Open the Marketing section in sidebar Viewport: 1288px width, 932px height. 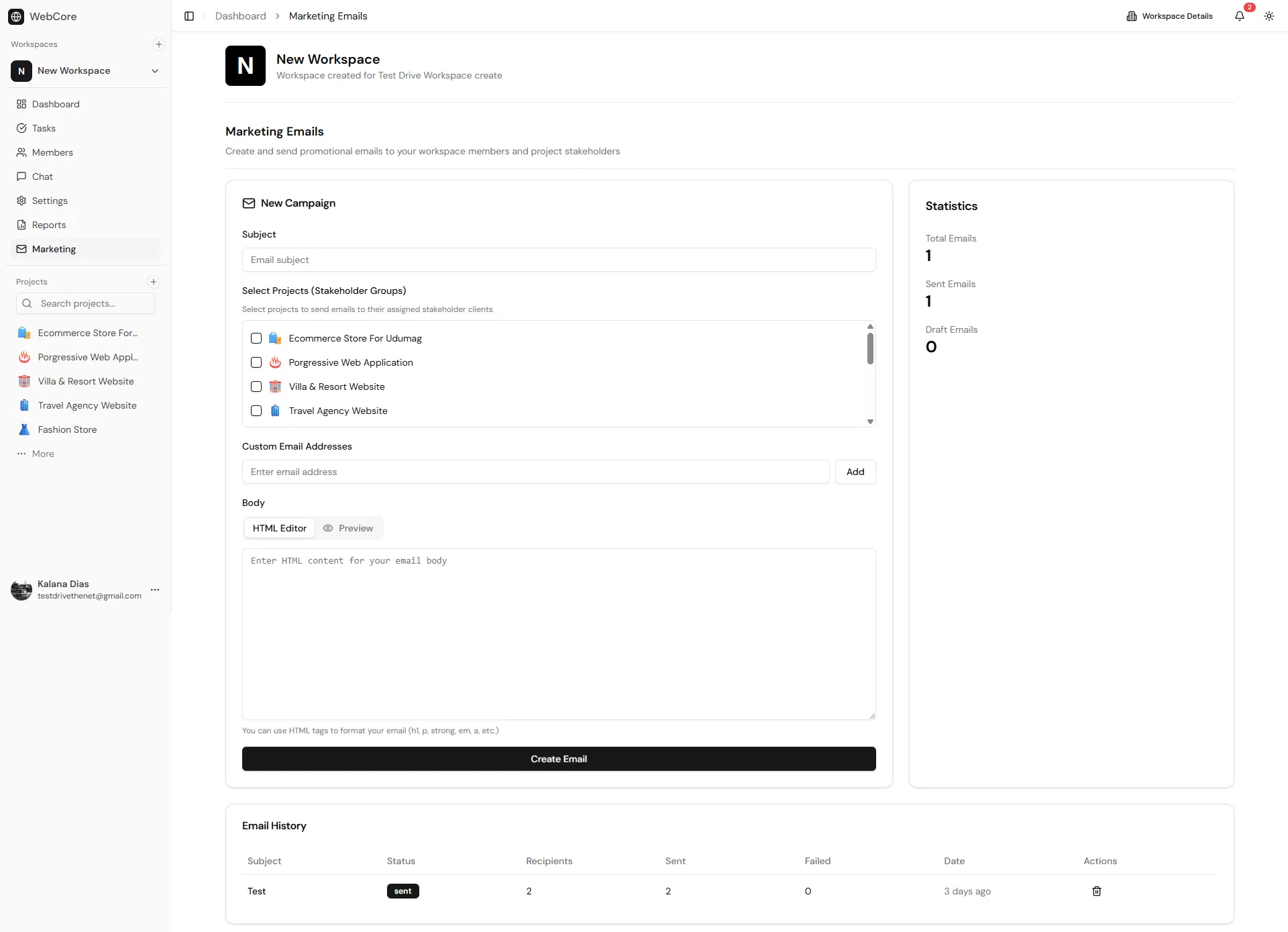pyautogui.click(x=54, y=249)
